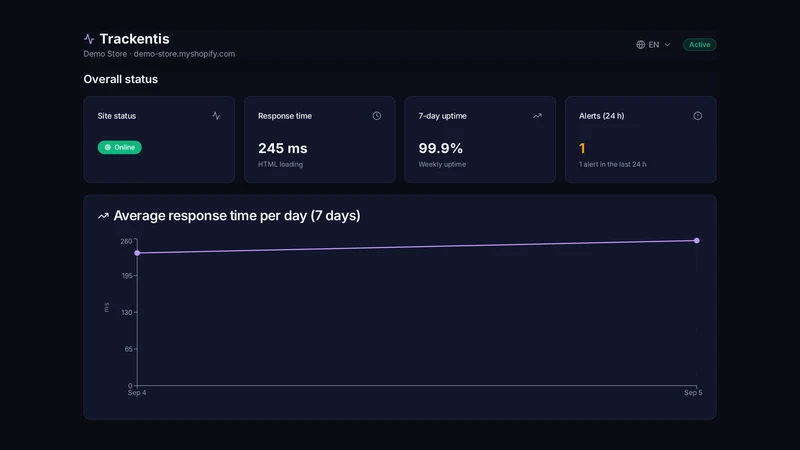800x450 pixels.
Task: Click the 245 ms response time value
Action: click(283, 148)
